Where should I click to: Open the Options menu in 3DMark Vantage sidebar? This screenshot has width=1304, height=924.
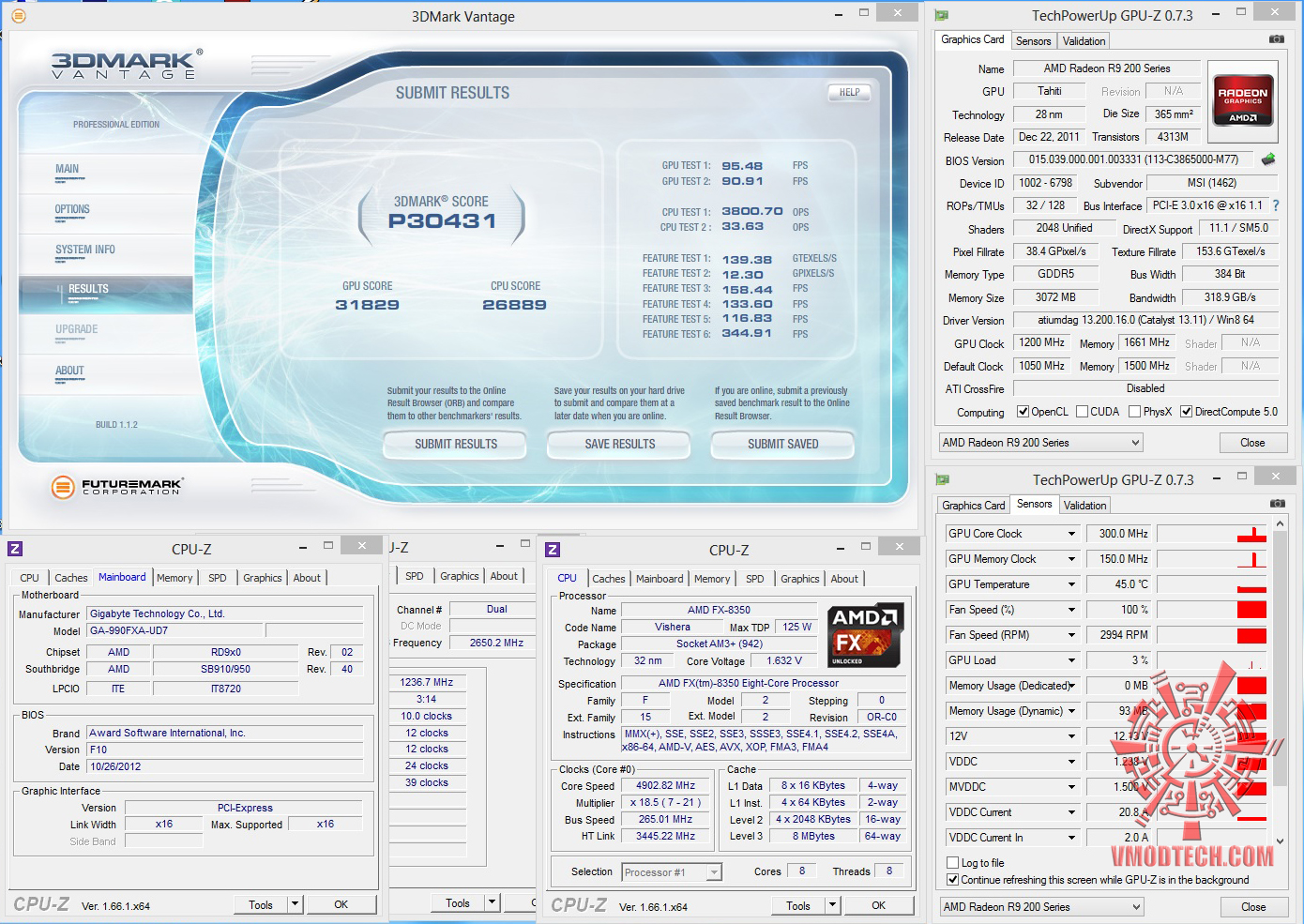72,209
